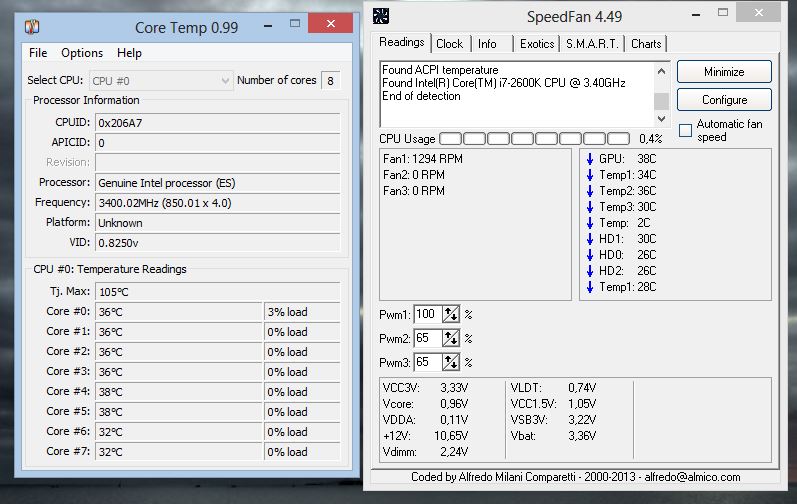Click the arrow icon next to Temp: 2C
Viewport: 797px width, 504px height.
tap(590, 223)
